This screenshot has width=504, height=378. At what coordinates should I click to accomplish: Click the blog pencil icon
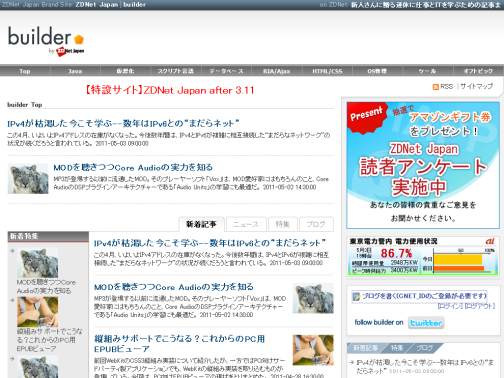(356, 296)
